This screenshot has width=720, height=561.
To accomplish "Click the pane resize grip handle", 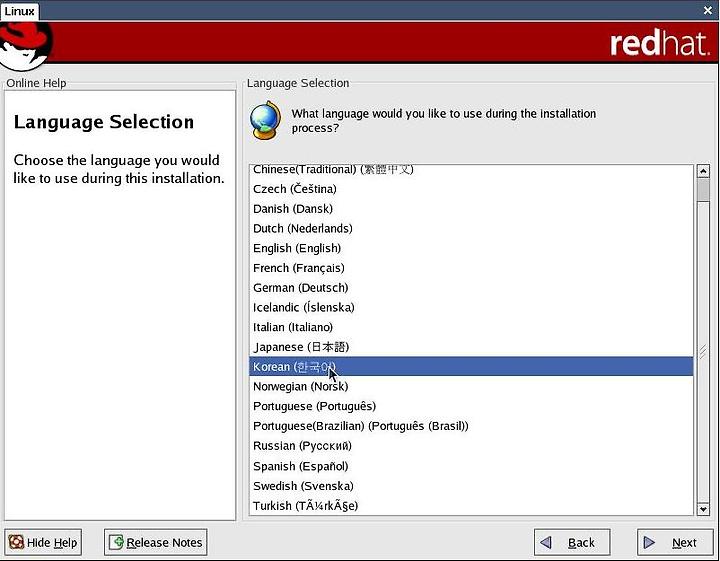I will click(x=703, y=352).
